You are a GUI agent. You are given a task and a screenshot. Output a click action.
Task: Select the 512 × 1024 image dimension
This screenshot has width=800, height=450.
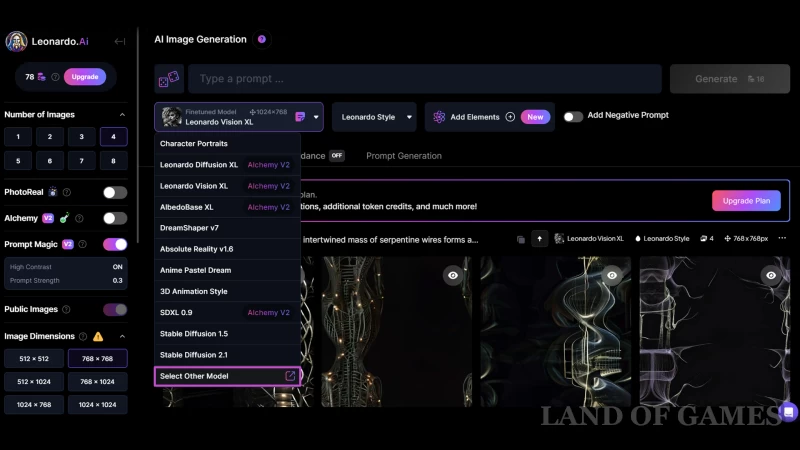click(34, 381)
